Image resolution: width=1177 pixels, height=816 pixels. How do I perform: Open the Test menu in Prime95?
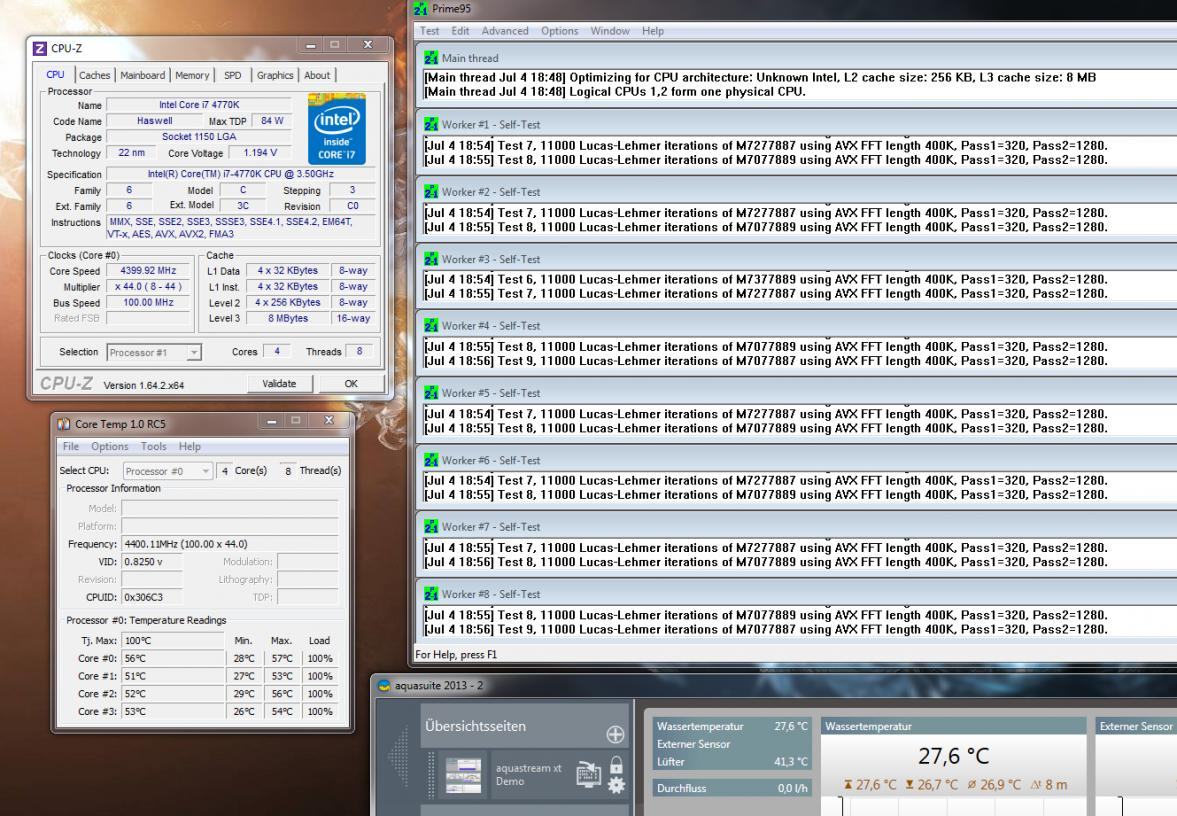coord(429,31)
